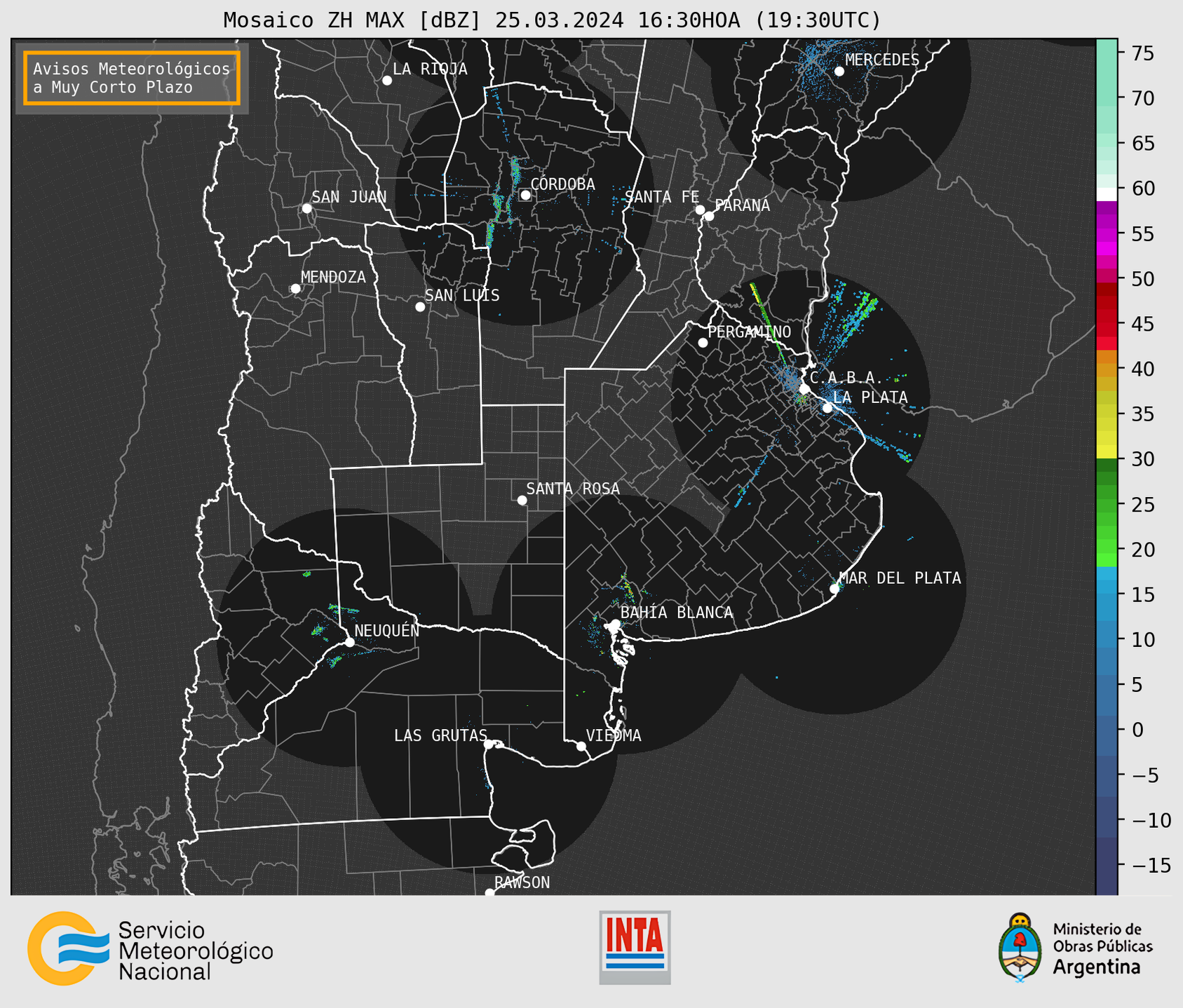Click the Ministerio de Obras Públicas Argentina emblem
Viewport: 1183px width, 1008px height.
[1020, 947]
